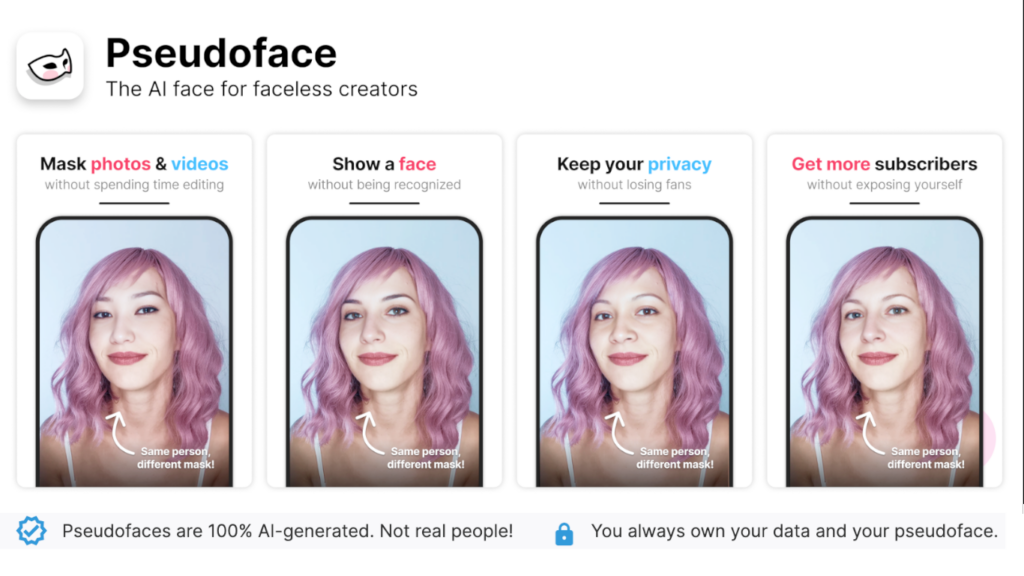This screenshot has height=576, width=1024.
Task: Click the '100% AI-generated' notice text
Action: point(287,532)
